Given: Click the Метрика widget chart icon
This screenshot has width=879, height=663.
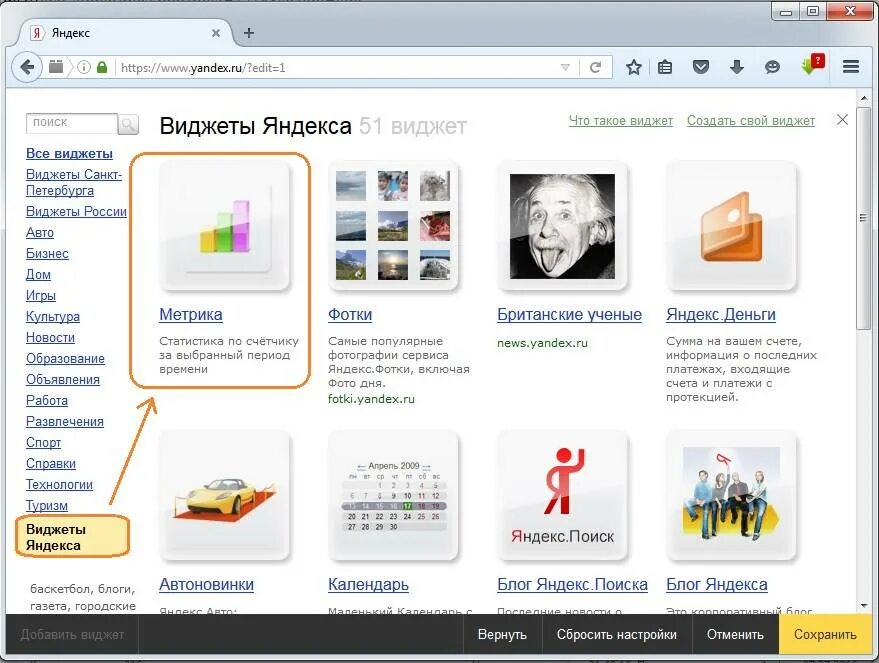Looking at the screenshot, I should [x=225, y=226].
